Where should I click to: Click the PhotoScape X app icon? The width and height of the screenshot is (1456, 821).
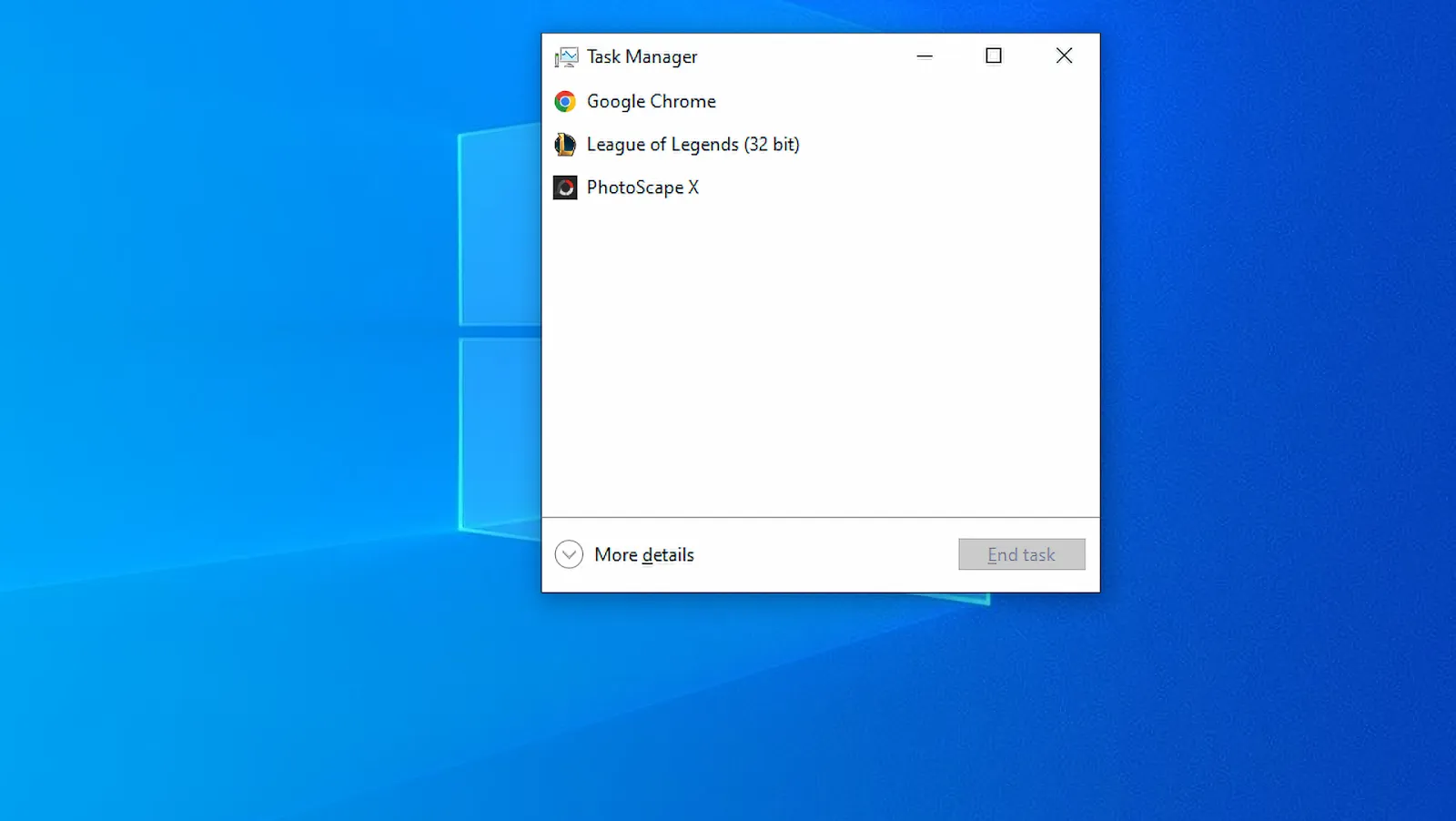(x=565, y=188)
